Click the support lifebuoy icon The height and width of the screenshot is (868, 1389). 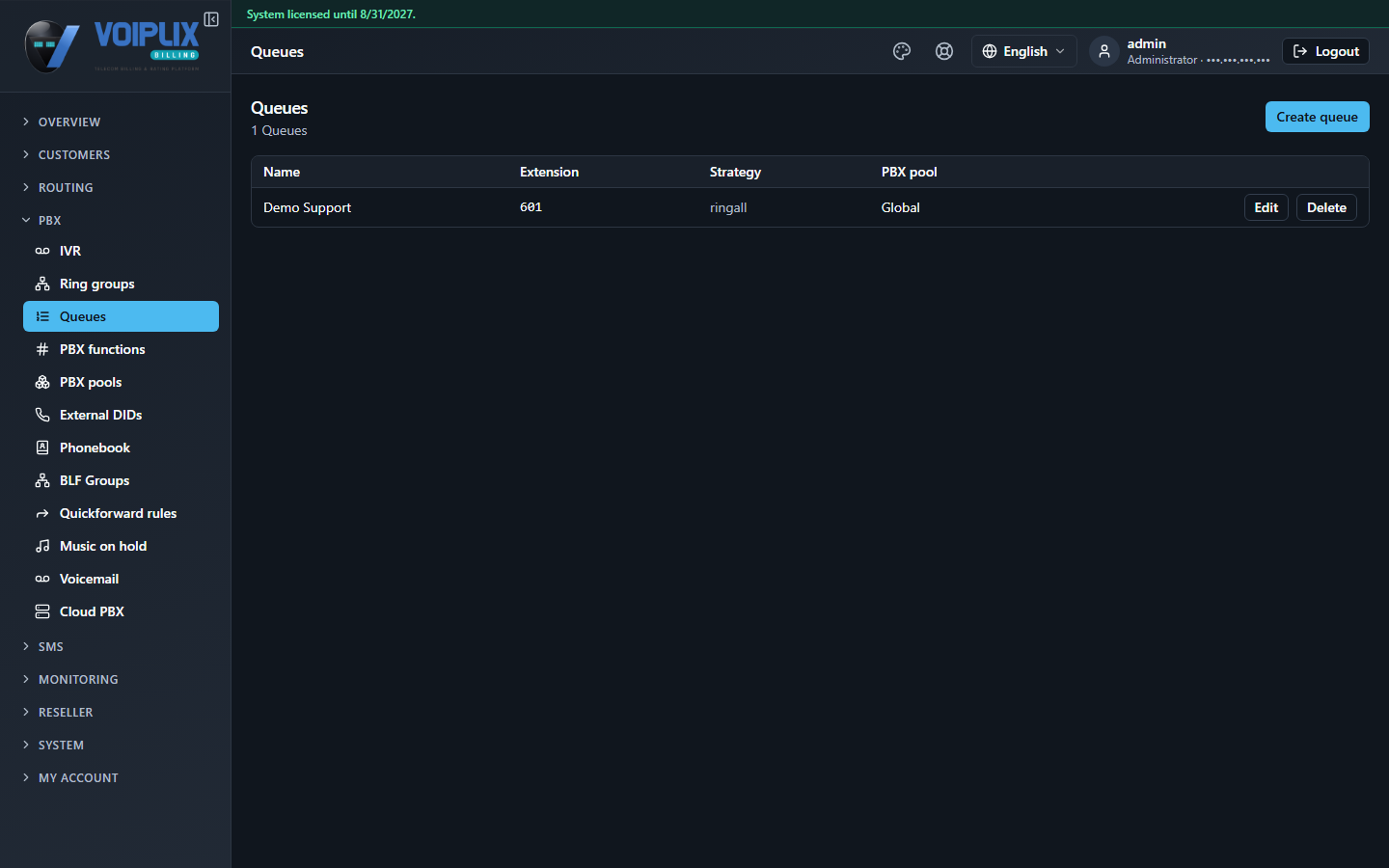coord(944,51)
